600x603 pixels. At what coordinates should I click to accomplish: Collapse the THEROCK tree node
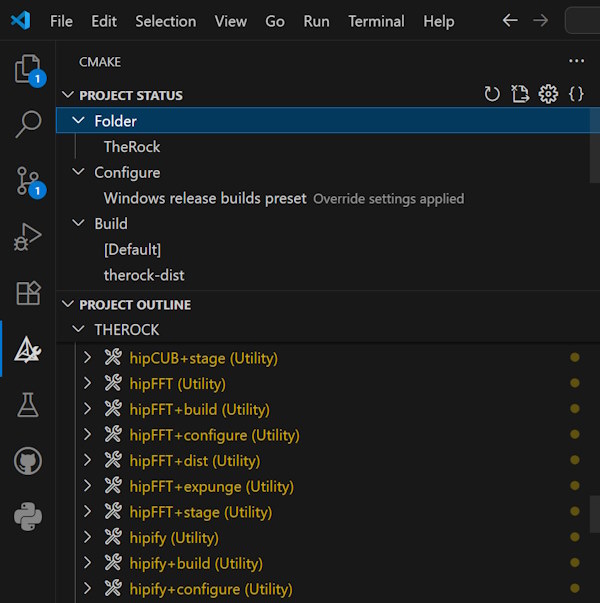pyautogui.click(x=78, y=329)
